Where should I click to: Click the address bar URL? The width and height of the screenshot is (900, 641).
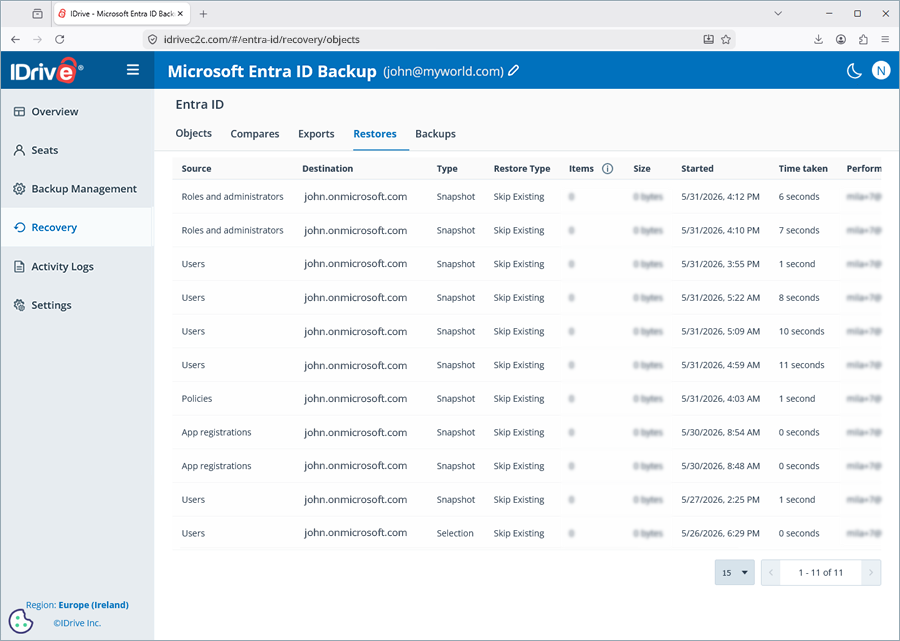pos(262,40)
